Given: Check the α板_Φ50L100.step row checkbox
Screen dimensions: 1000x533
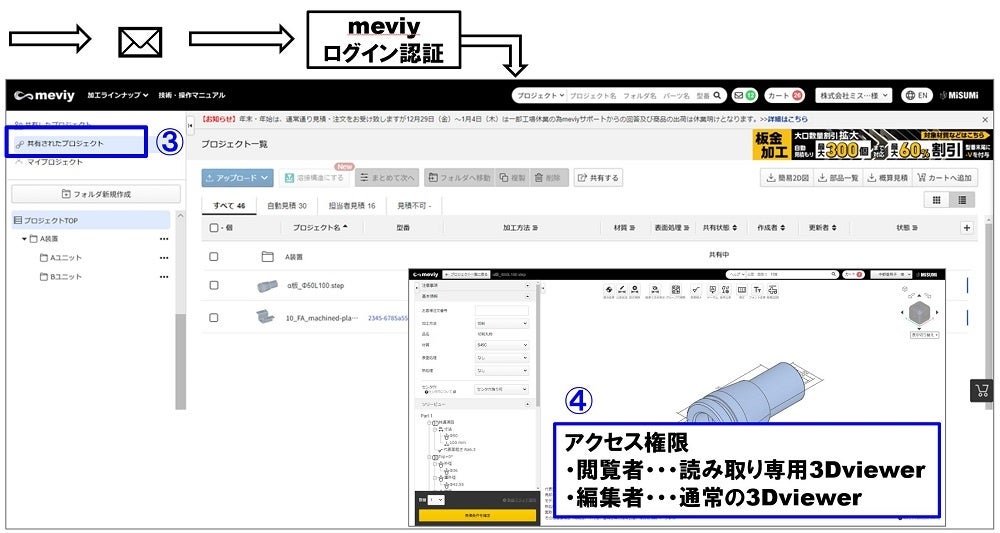Looking at the screenshot, I should [x=214, y=285].
